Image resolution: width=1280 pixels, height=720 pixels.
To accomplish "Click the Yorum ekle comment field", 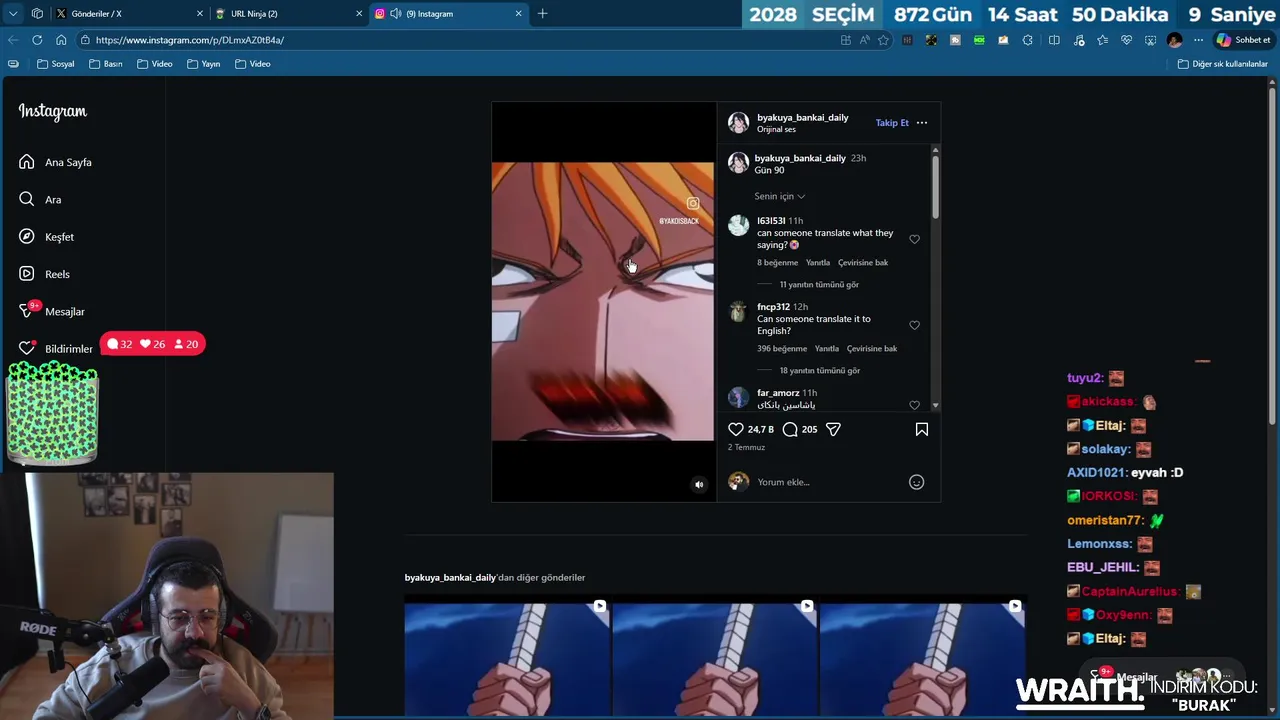I will click(x=828, y=482).
